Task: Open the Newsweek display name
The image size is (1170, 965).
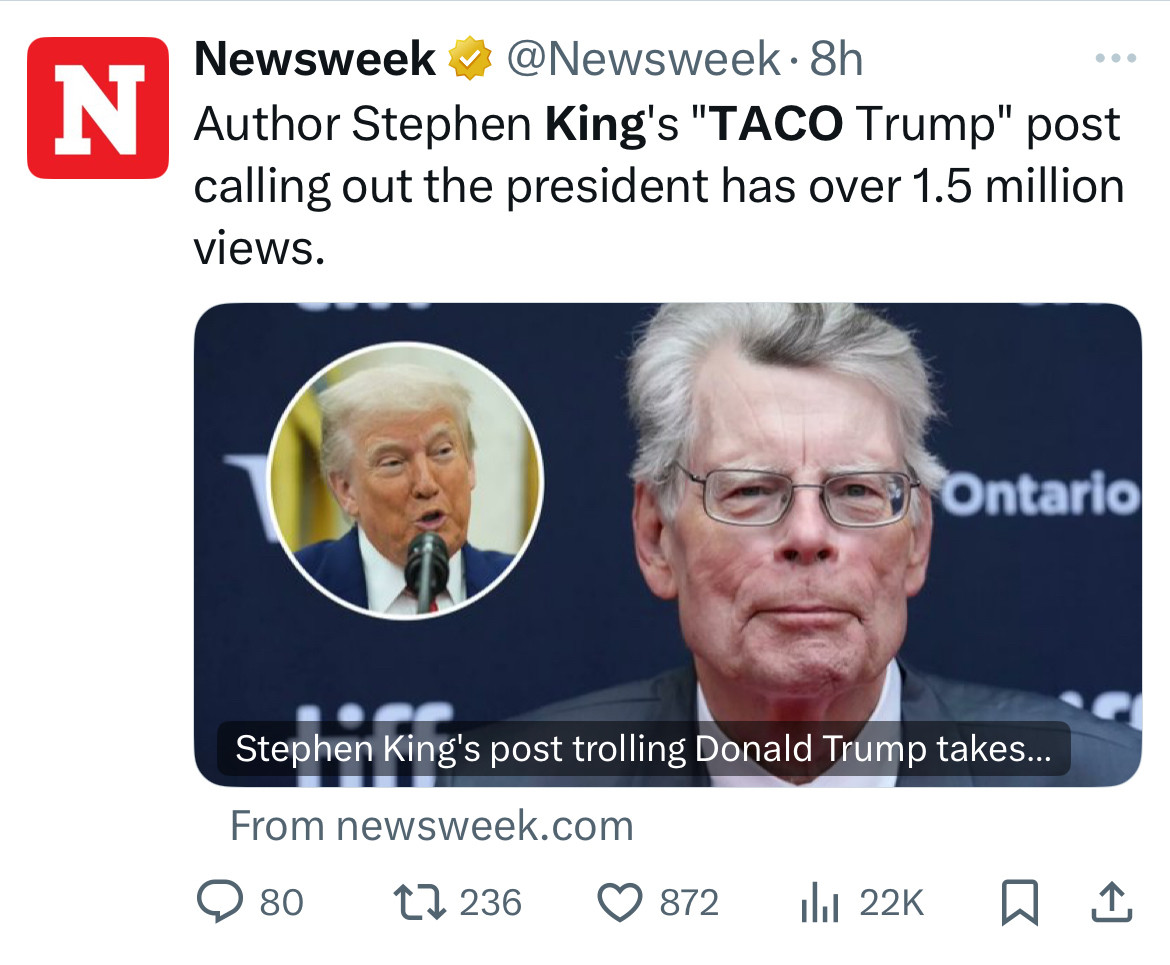Action: pos(315,58)
